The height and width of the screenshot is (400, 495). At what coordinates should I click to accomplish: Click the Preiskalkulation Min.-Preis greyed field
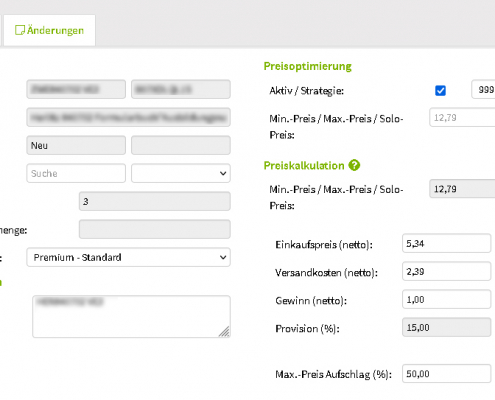coord(462,189)
